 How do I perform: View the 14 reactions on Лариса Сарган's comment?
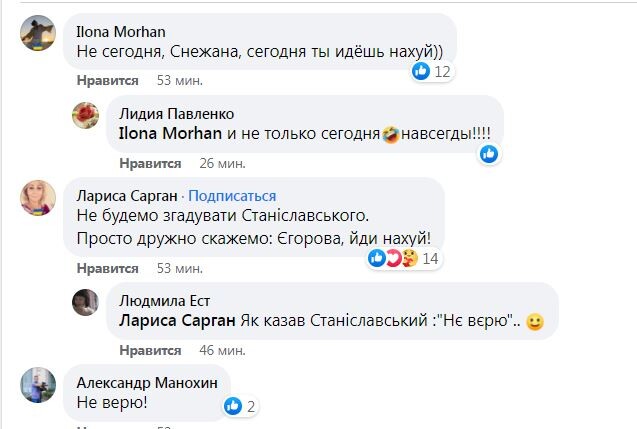(x=403, y=259)
